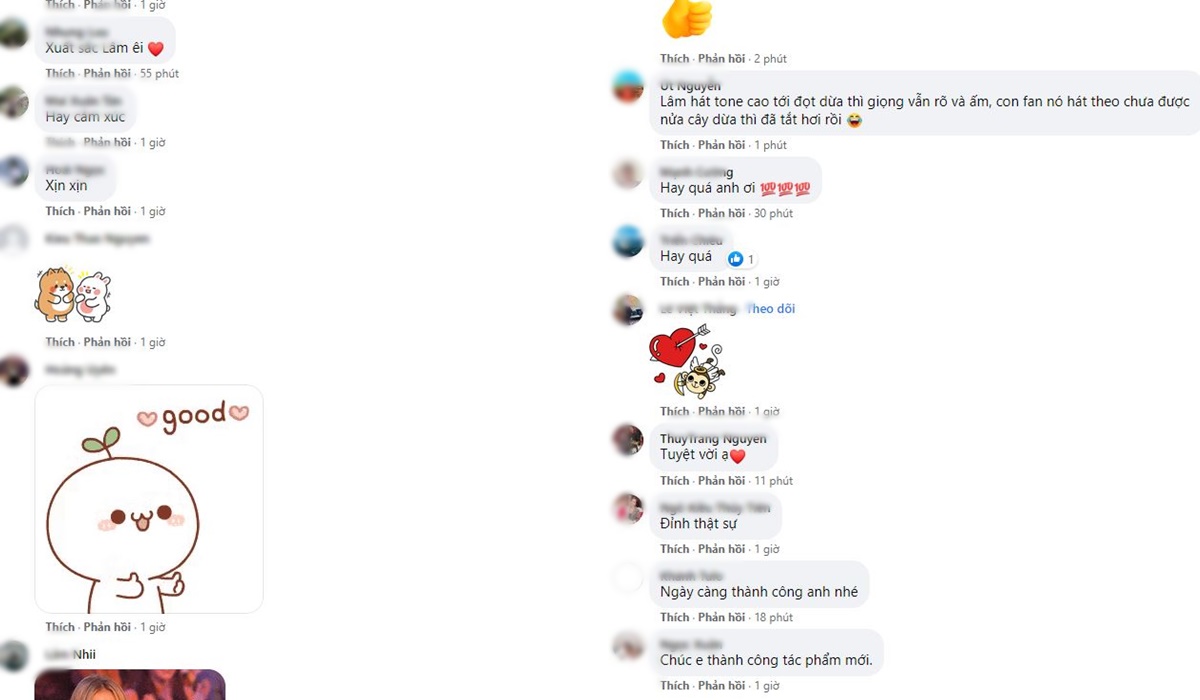Click the hugging dog and bunny sticker

click(x=73, y=296)
